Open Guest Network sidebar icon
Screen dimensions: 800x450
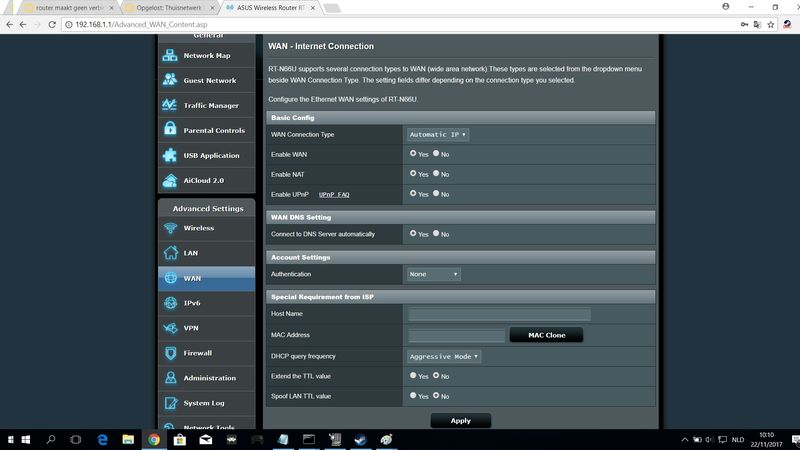pos(170,81)
